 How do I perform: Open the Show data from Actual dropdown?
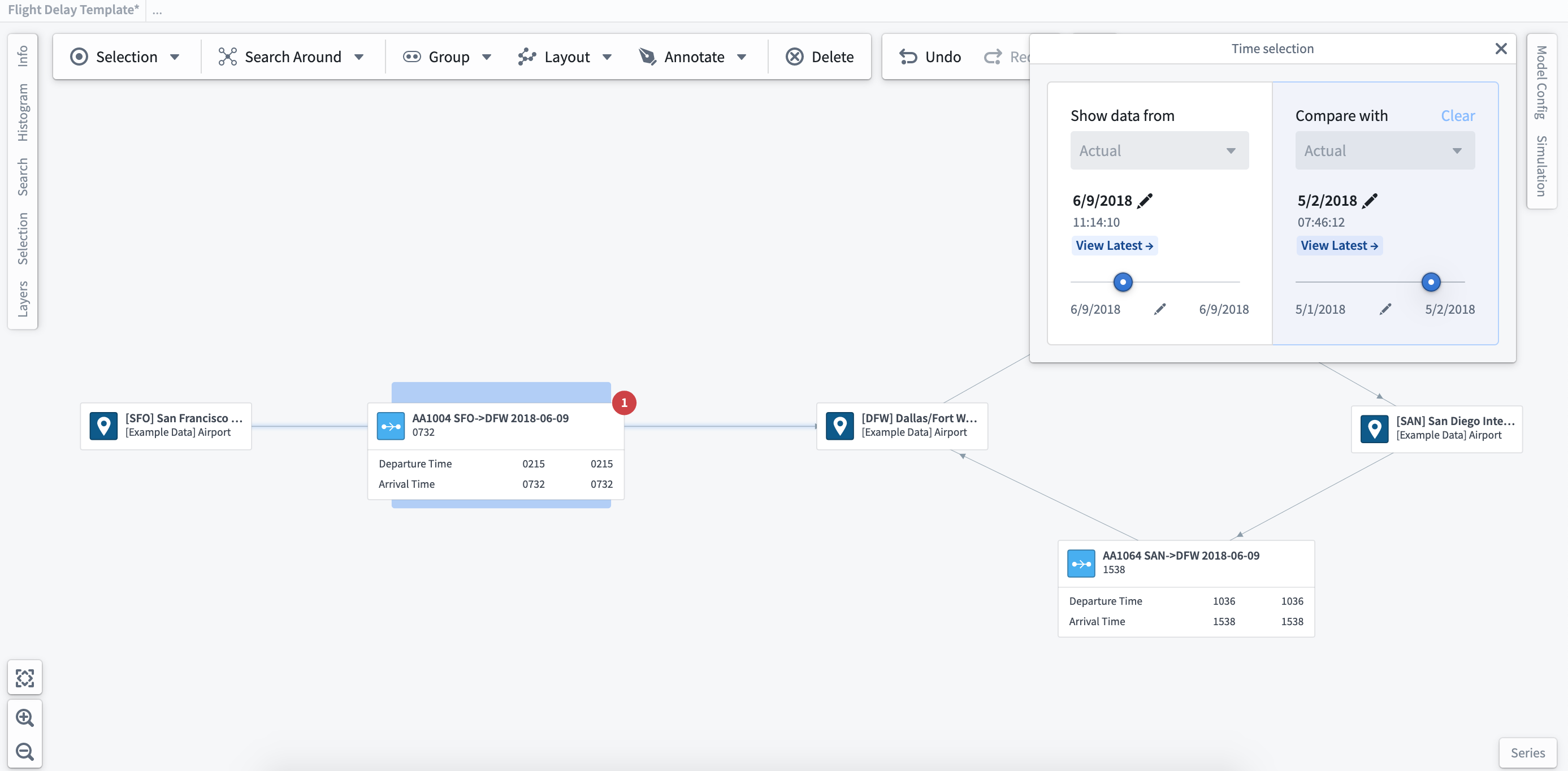click(x=1159, y=150)
